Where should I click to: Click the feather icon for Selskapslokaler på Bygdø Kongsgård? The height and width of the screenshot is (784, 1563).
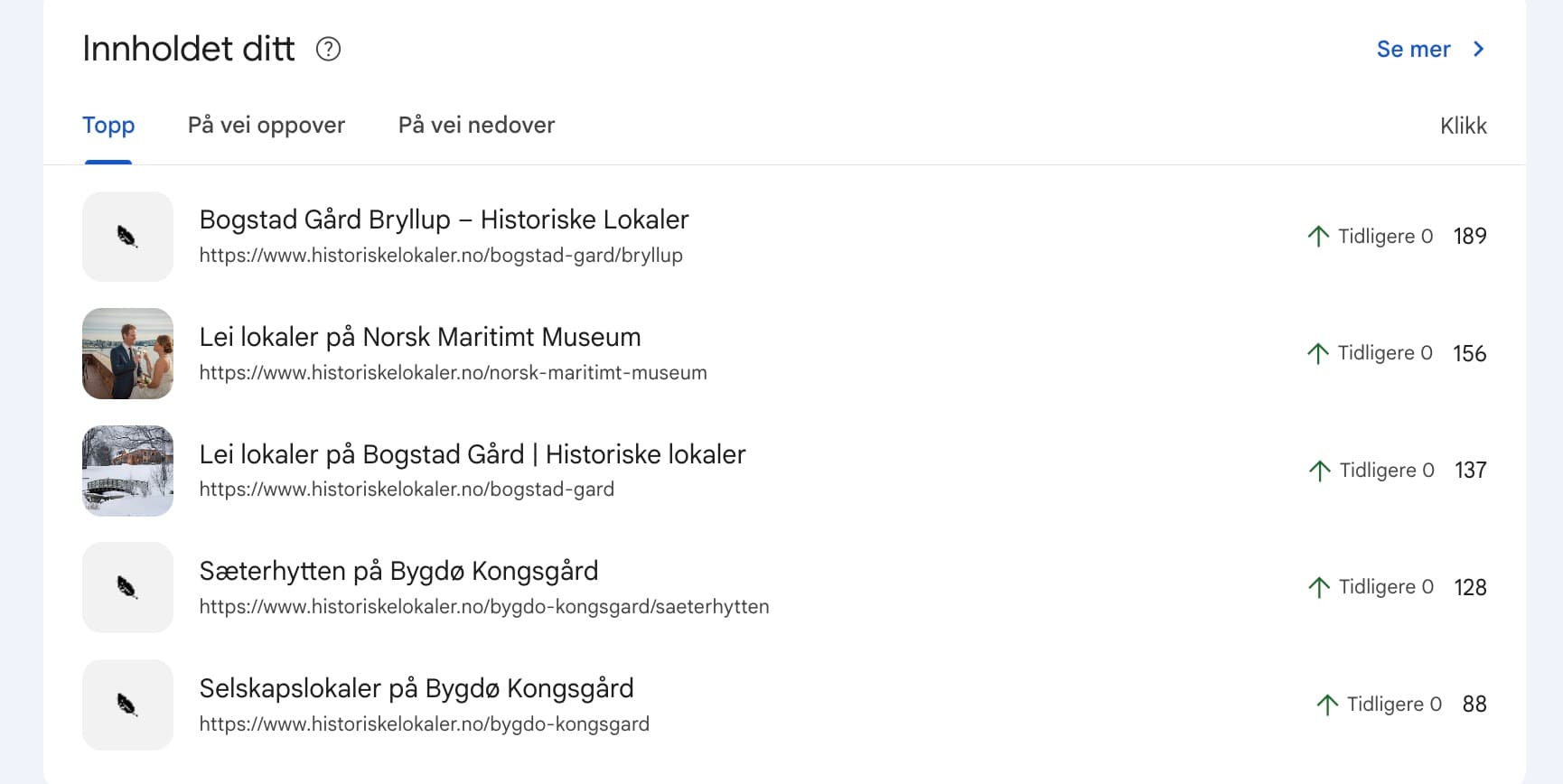pos(126,705)
